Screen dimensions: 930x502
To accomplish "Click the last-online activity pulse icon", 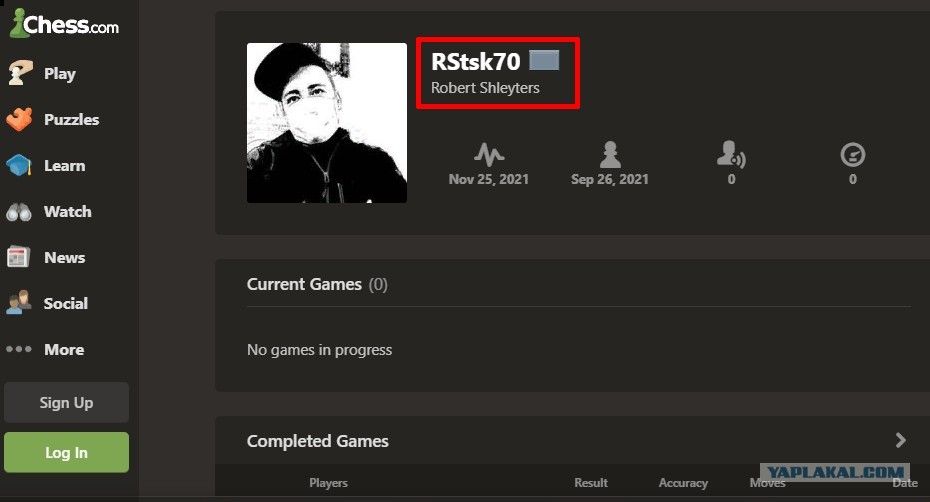I will pos(489,154).
